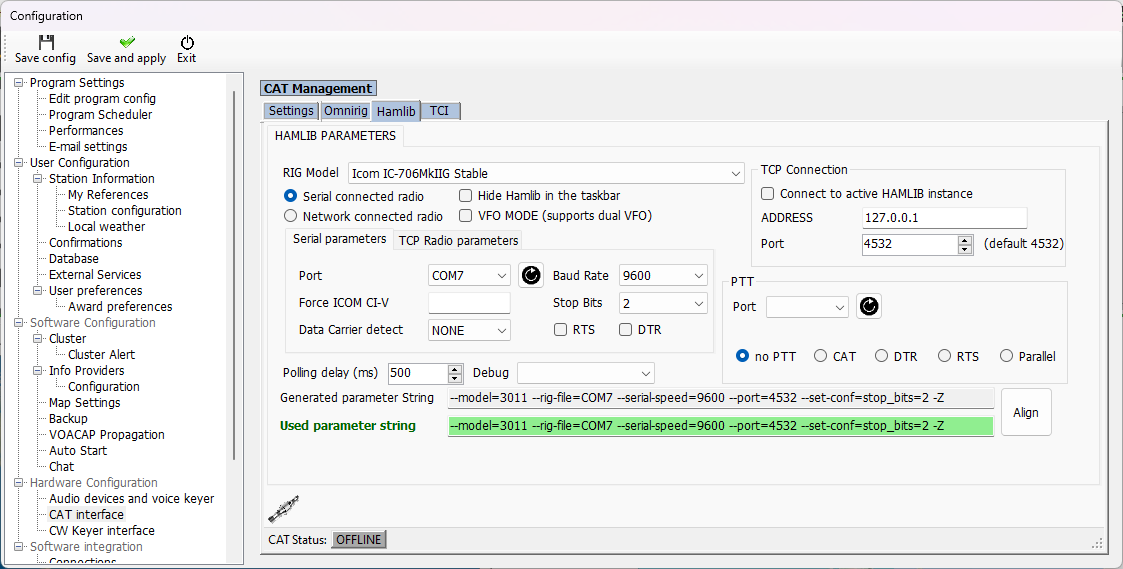
Task: Enable Hide Hamlib in the taskbar
Action: pos(466,195)
